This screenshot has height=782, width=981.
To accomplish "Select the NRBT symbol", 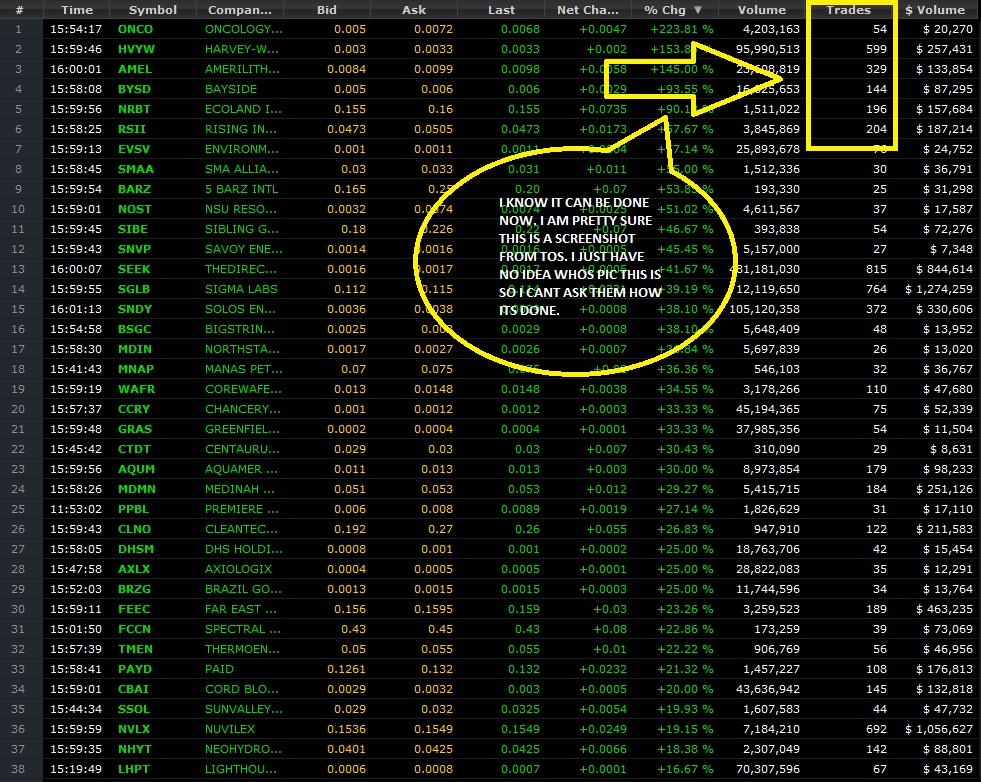I will pyautogui.click(x=135, y=109).
